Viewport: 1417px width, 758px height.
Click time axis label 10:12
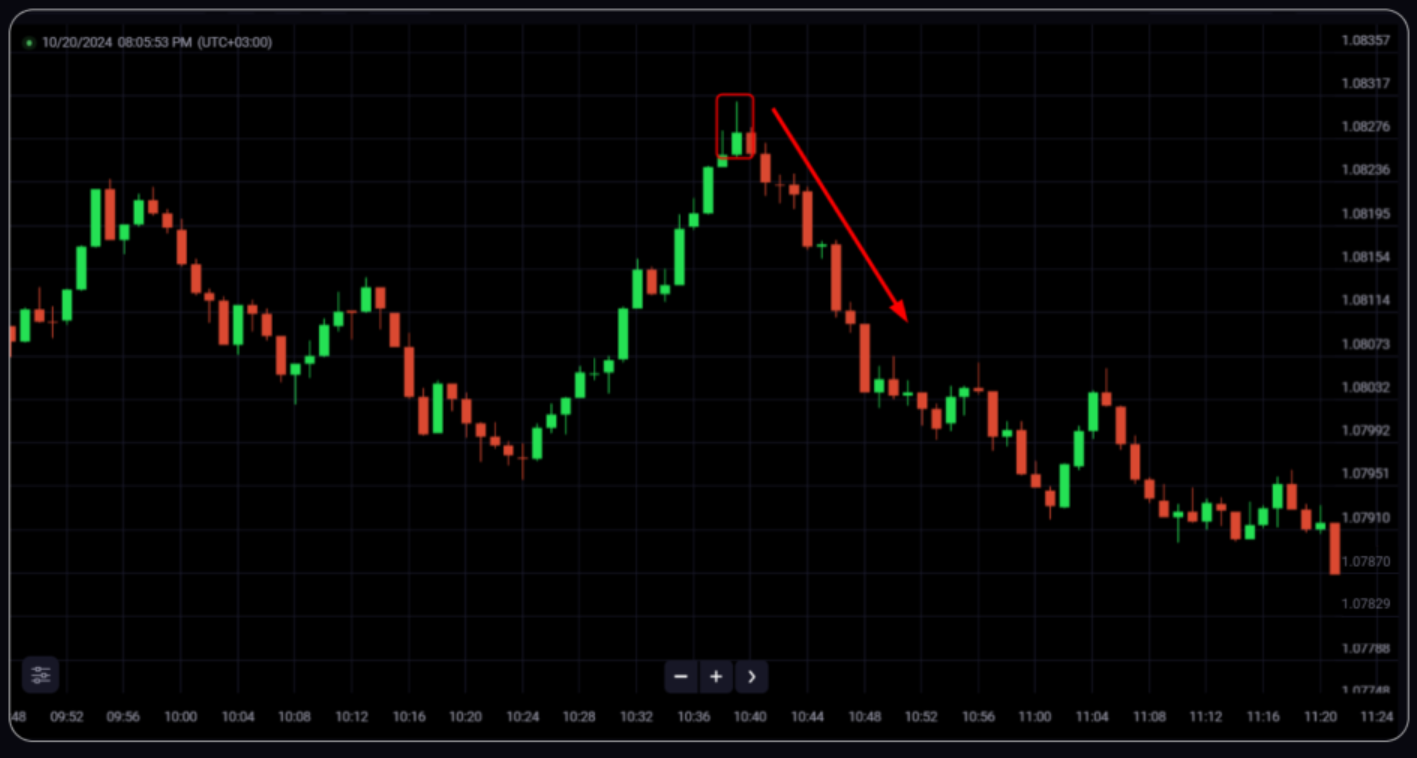pyautogui.click(x=351, y=717)
